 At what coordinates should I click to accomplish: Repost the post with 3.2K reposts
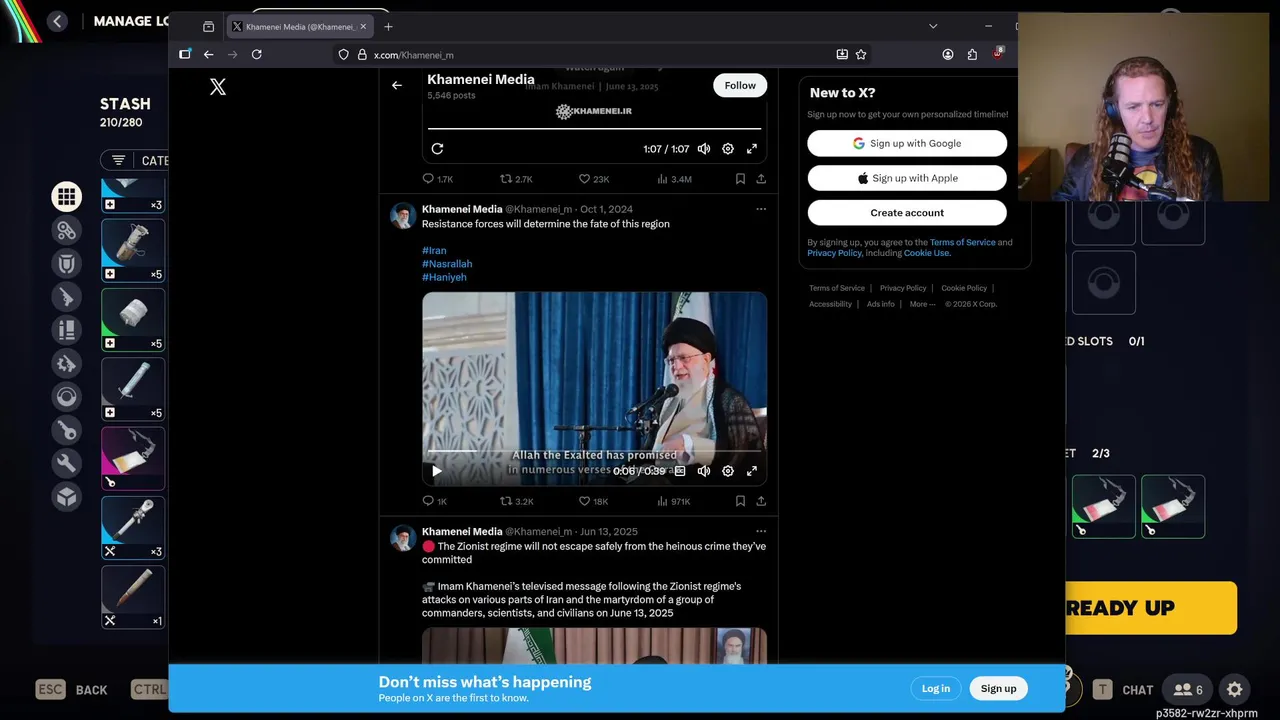[x=516, y=501]
